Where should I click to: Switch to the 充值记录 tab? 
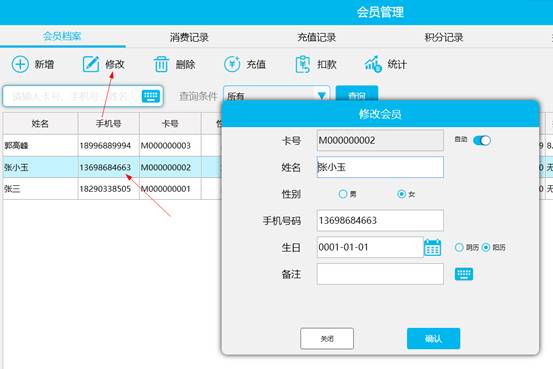point(316,37)
